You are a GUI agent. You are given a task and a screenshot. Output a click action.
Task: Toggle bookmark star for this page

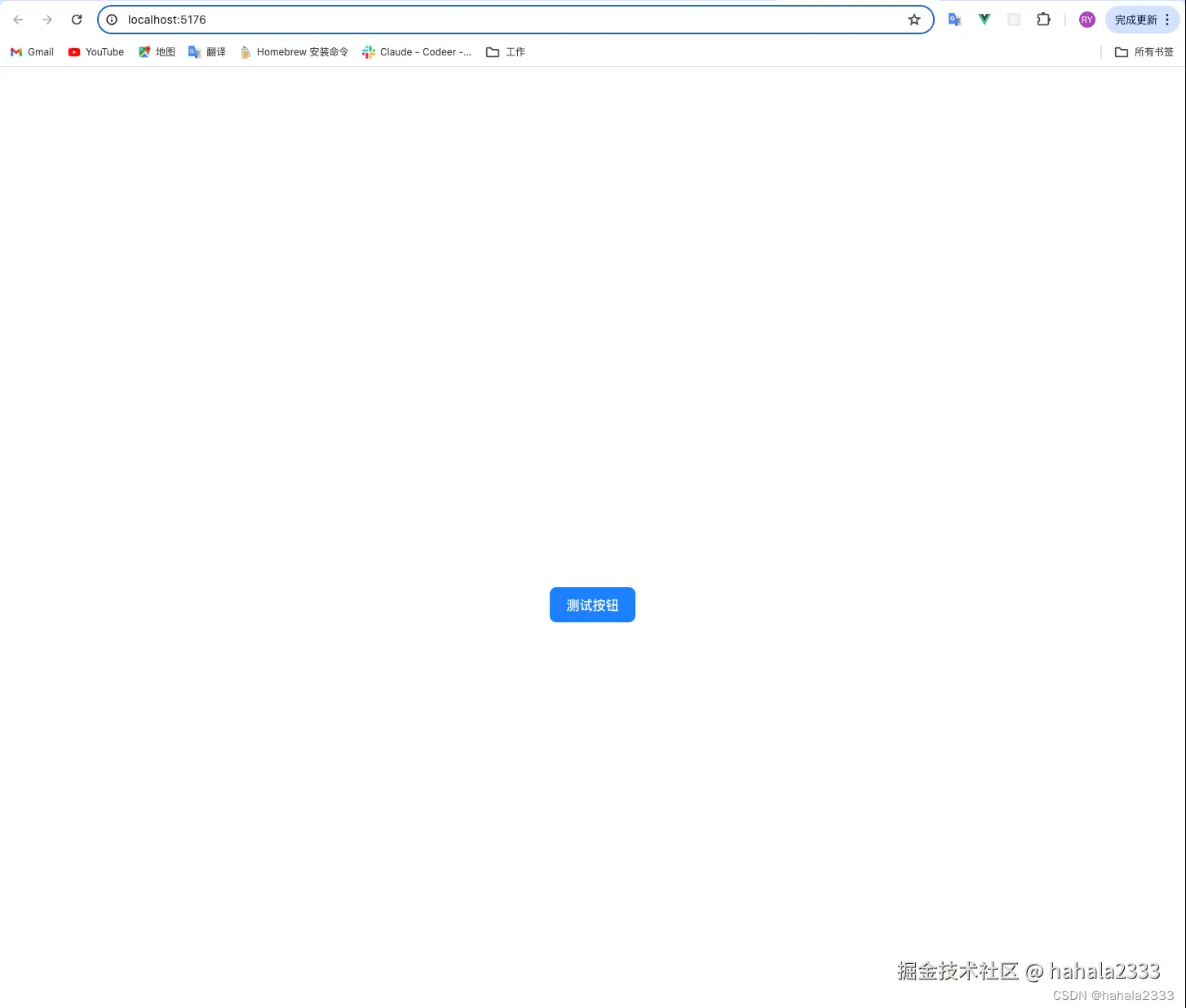[x=914, y=19]
